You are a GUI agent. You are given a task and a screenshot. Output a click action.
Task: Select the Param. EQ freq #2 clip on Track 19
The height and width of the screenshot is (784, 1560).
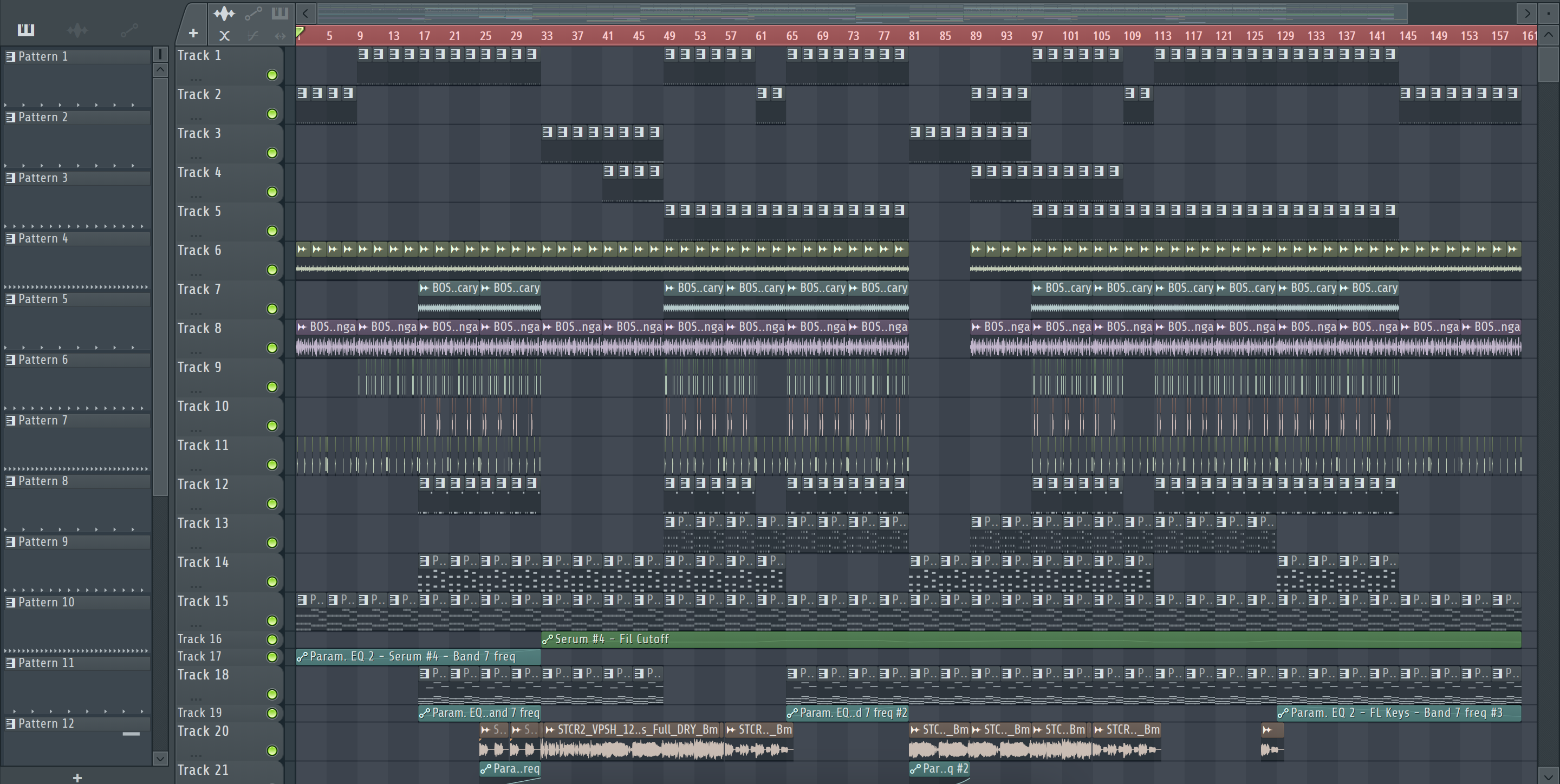[x=847, y=713]
